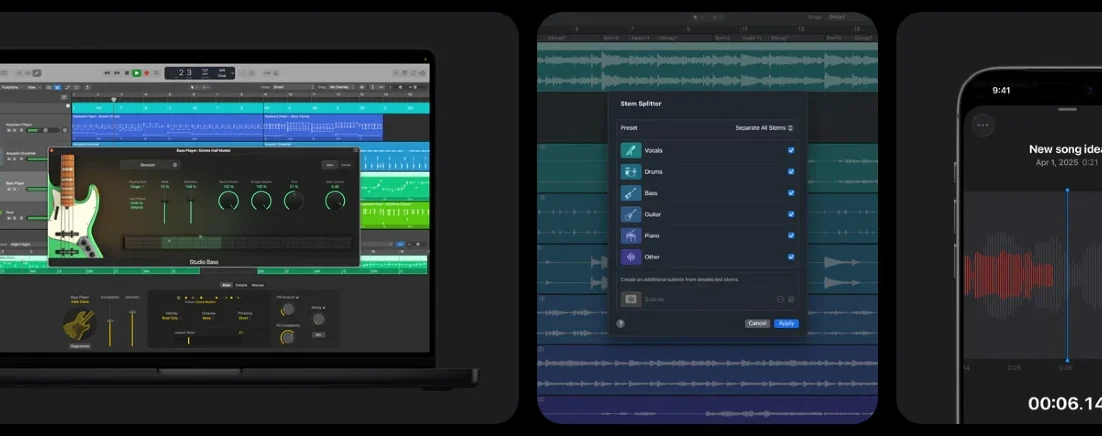Viewport: 1102px width, 436px height.
Task: Uncheck the Piano stem checkbox
Action: click(791, 236)
